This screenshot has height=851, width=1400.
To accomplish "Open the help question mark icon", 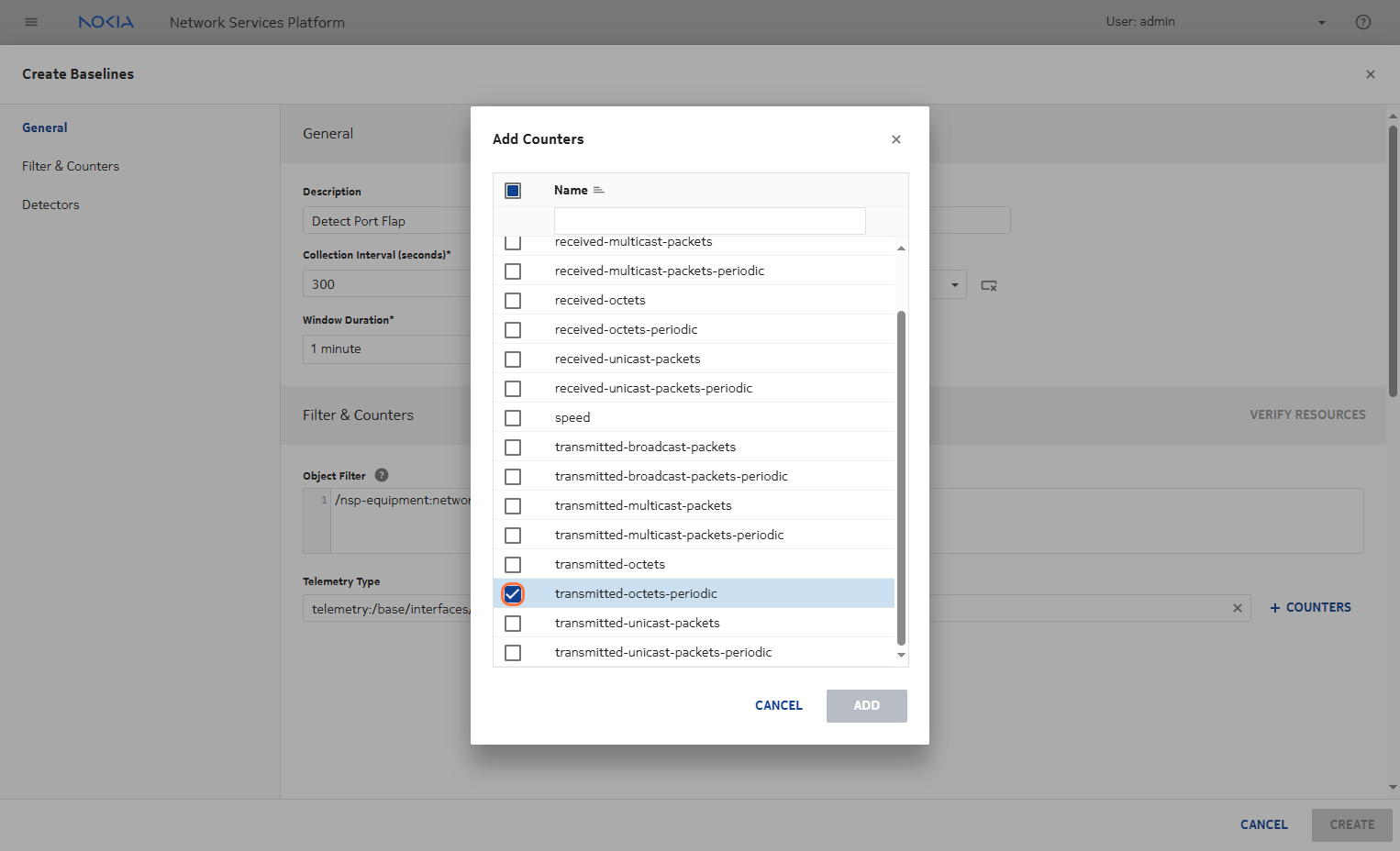I will [x=1362, y=22].
